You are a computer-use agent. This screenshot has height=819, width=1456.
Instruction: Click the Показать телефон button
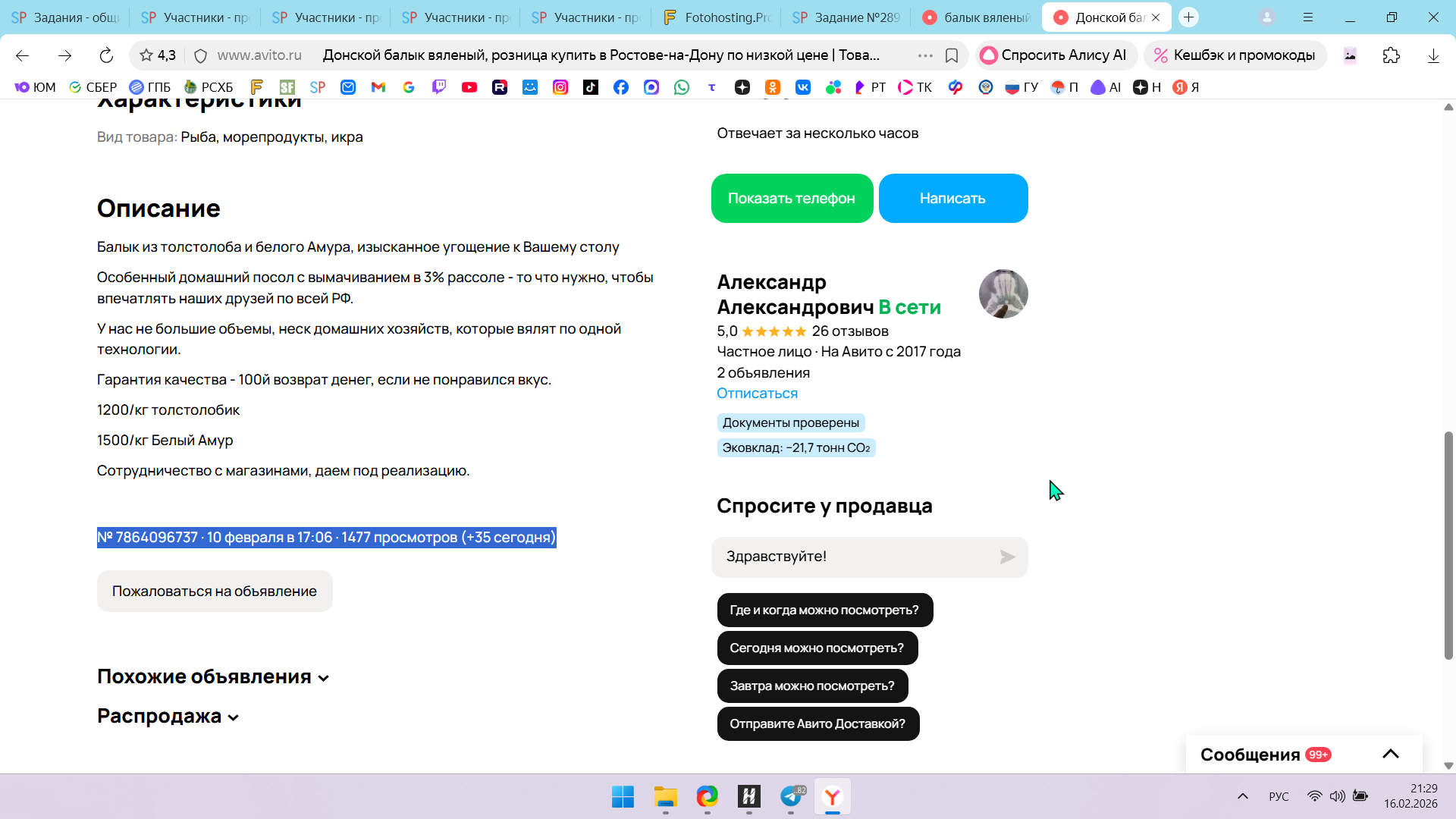point(792,199)
